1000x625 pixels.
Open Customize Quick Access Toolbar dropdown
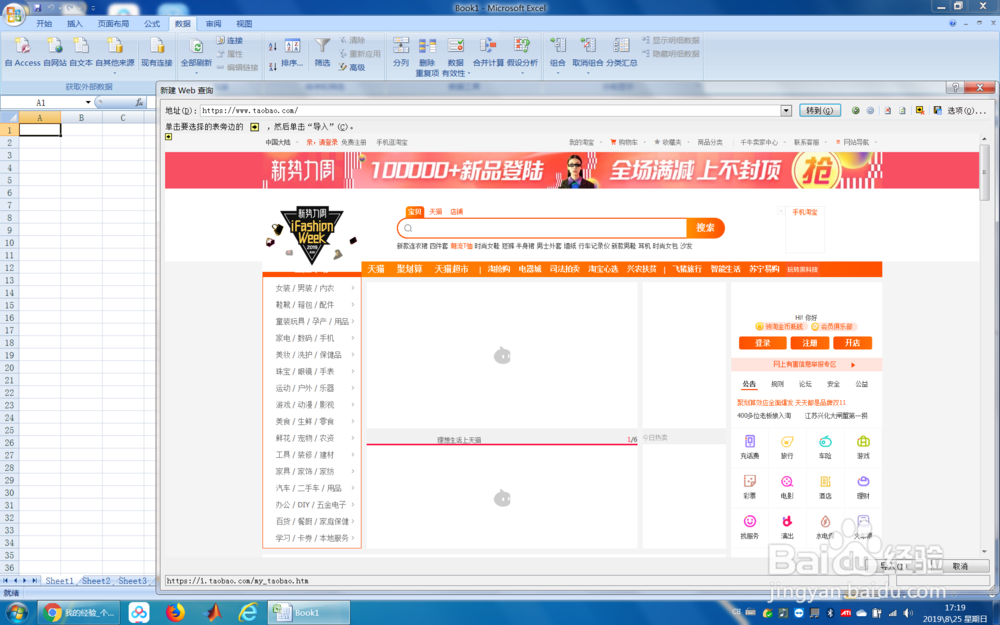pos(93,8)
